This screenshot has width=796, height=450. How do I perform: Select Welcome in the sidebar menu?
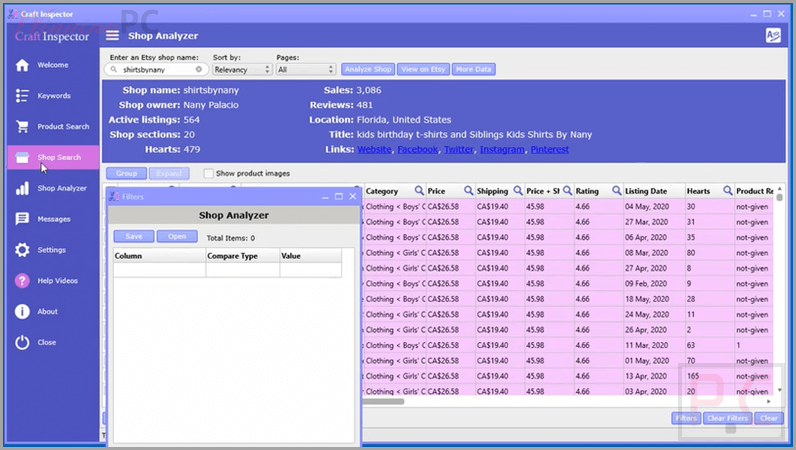(53, 65)
